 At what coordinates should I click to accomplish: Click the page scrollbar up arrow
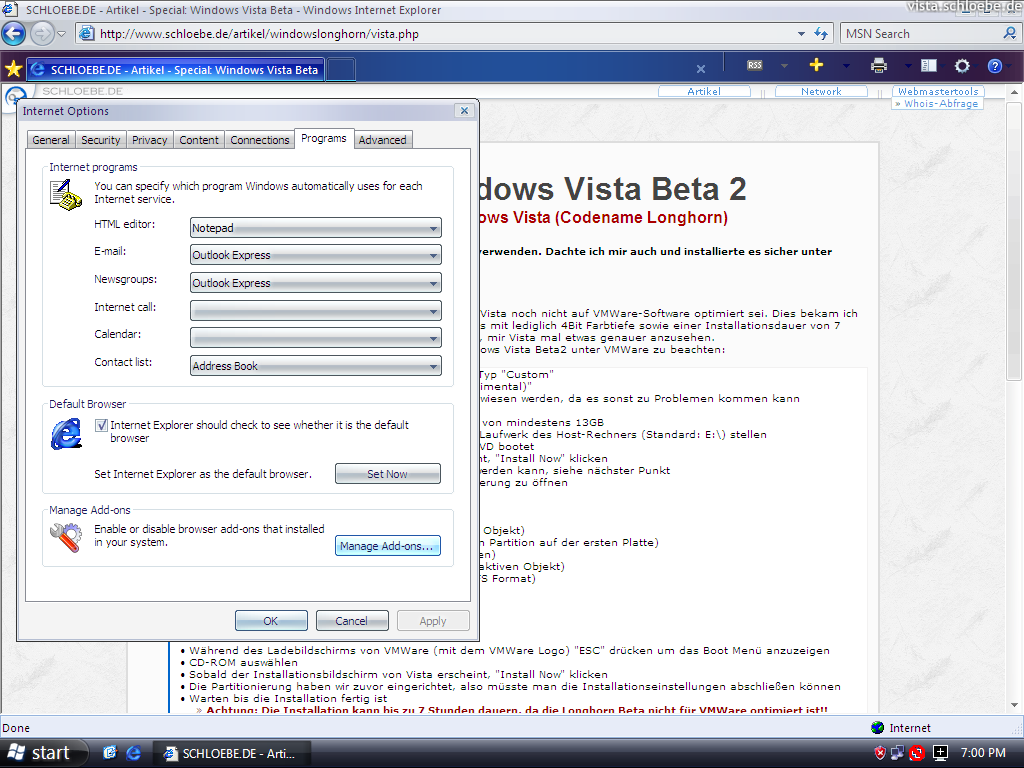coord(1014,92)
